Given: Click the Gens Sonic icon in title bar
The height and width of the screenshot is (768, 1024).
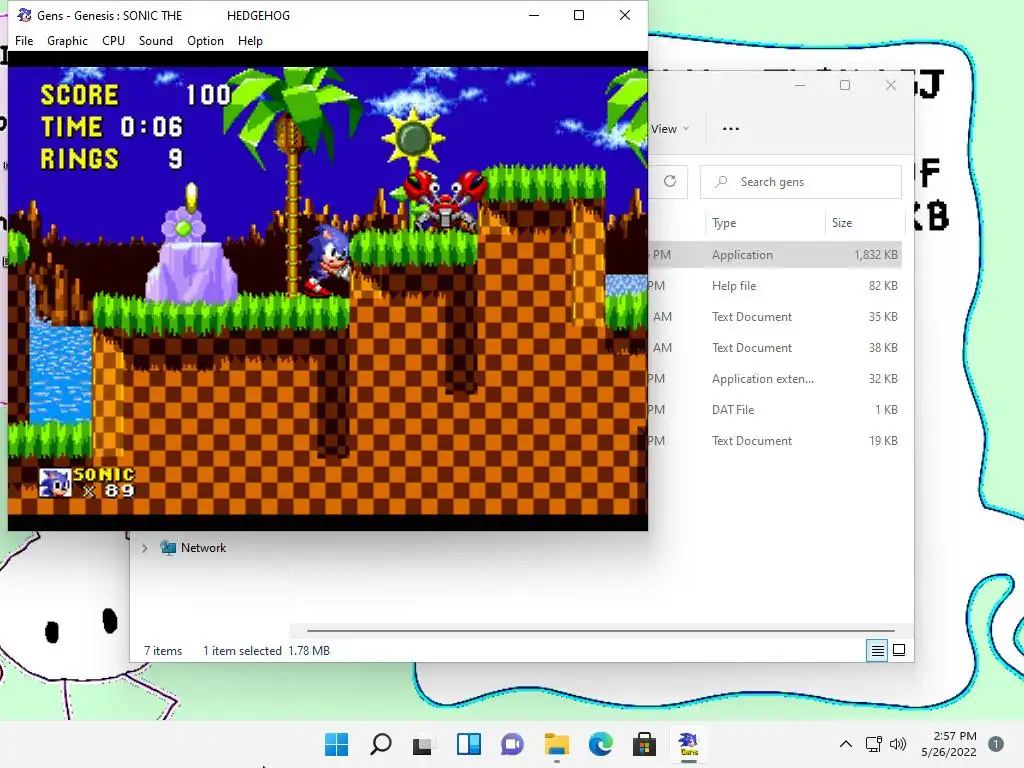Looking at the screenshot, I should click(24, 15).
